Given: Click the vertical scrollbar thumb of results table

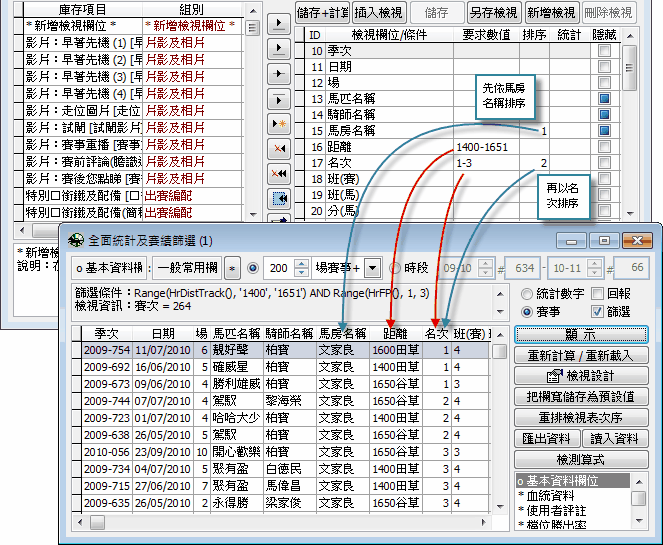Looking at the screenshot, I should [x=500, y=351].
